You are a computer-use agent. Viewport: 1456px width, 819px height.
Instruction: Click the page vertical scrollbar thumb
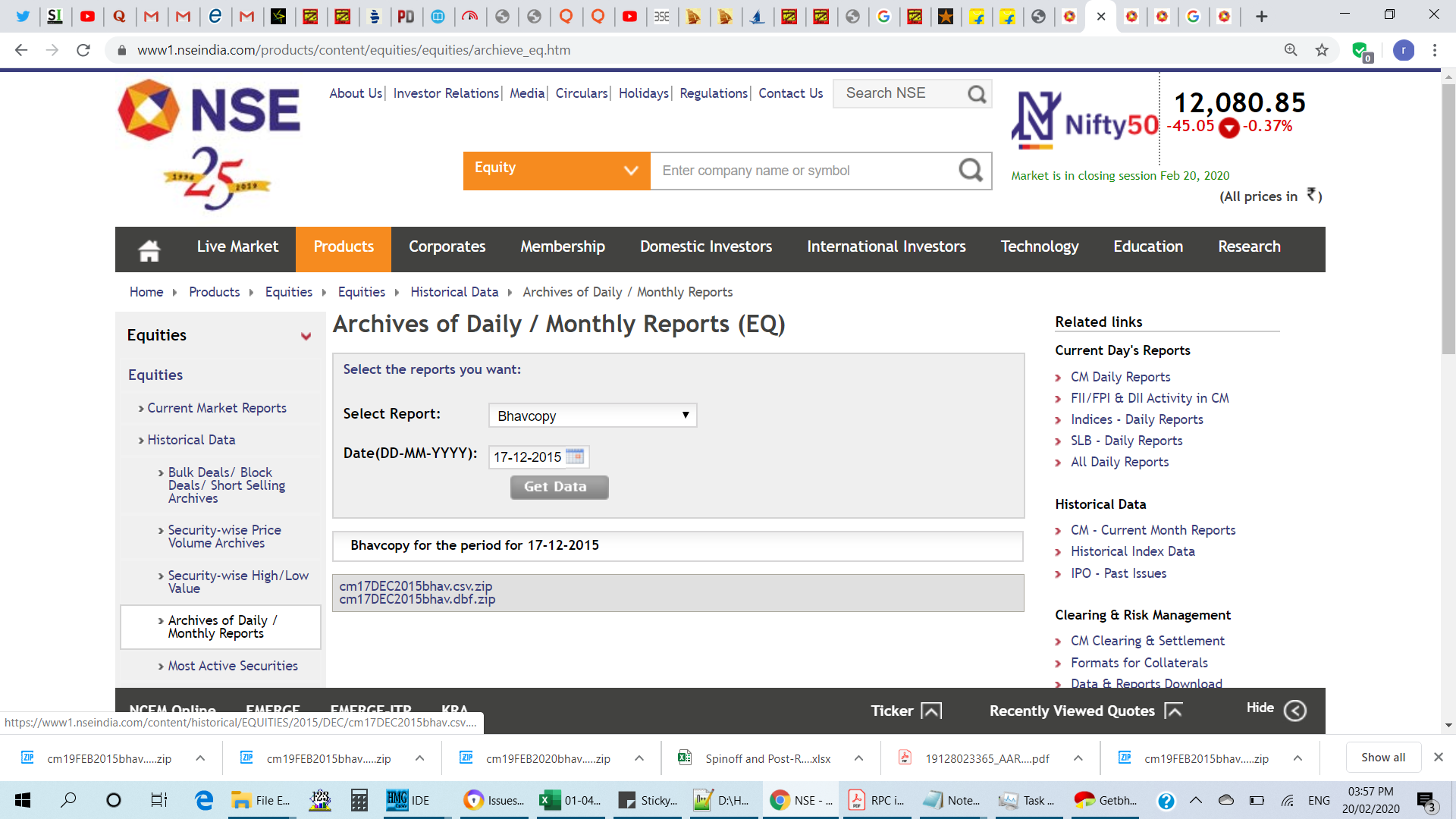1448,220
